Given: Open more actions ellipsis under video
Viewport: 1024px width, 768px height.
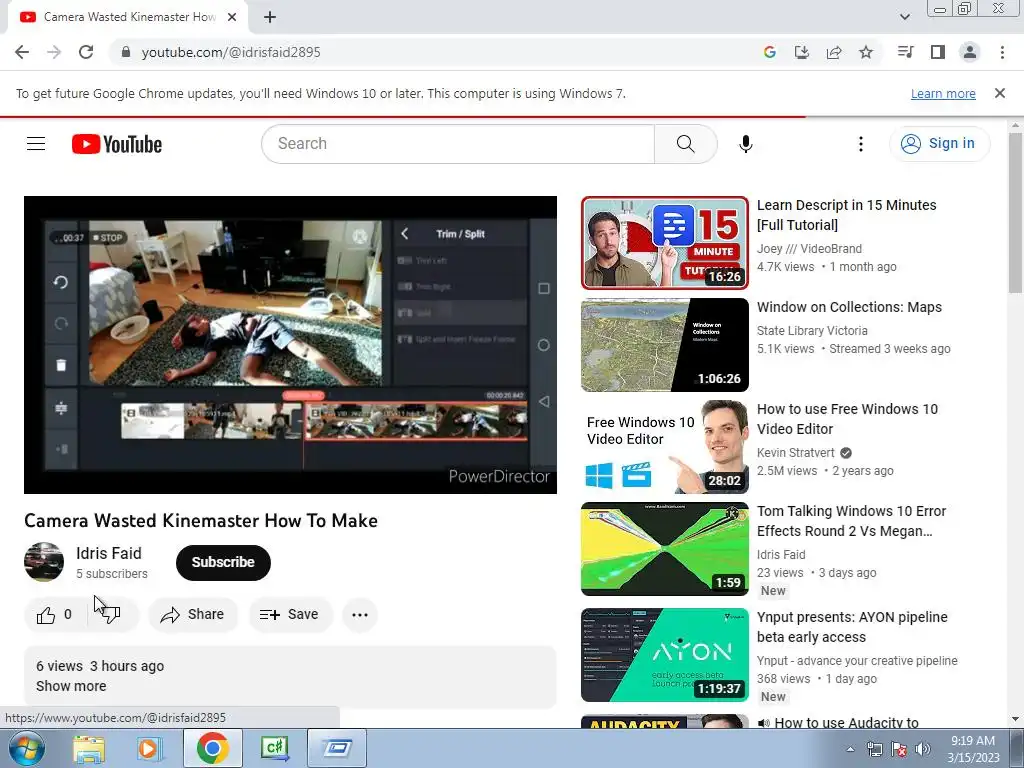Looking at the screenshot, I should click(360, 615).
